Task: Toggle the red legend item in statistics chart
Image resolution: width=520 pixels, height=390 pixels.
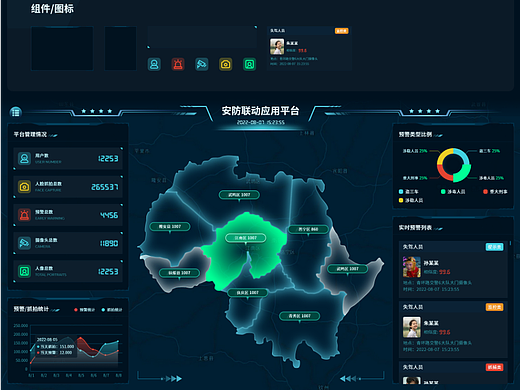Action: [x=84, y=310]
